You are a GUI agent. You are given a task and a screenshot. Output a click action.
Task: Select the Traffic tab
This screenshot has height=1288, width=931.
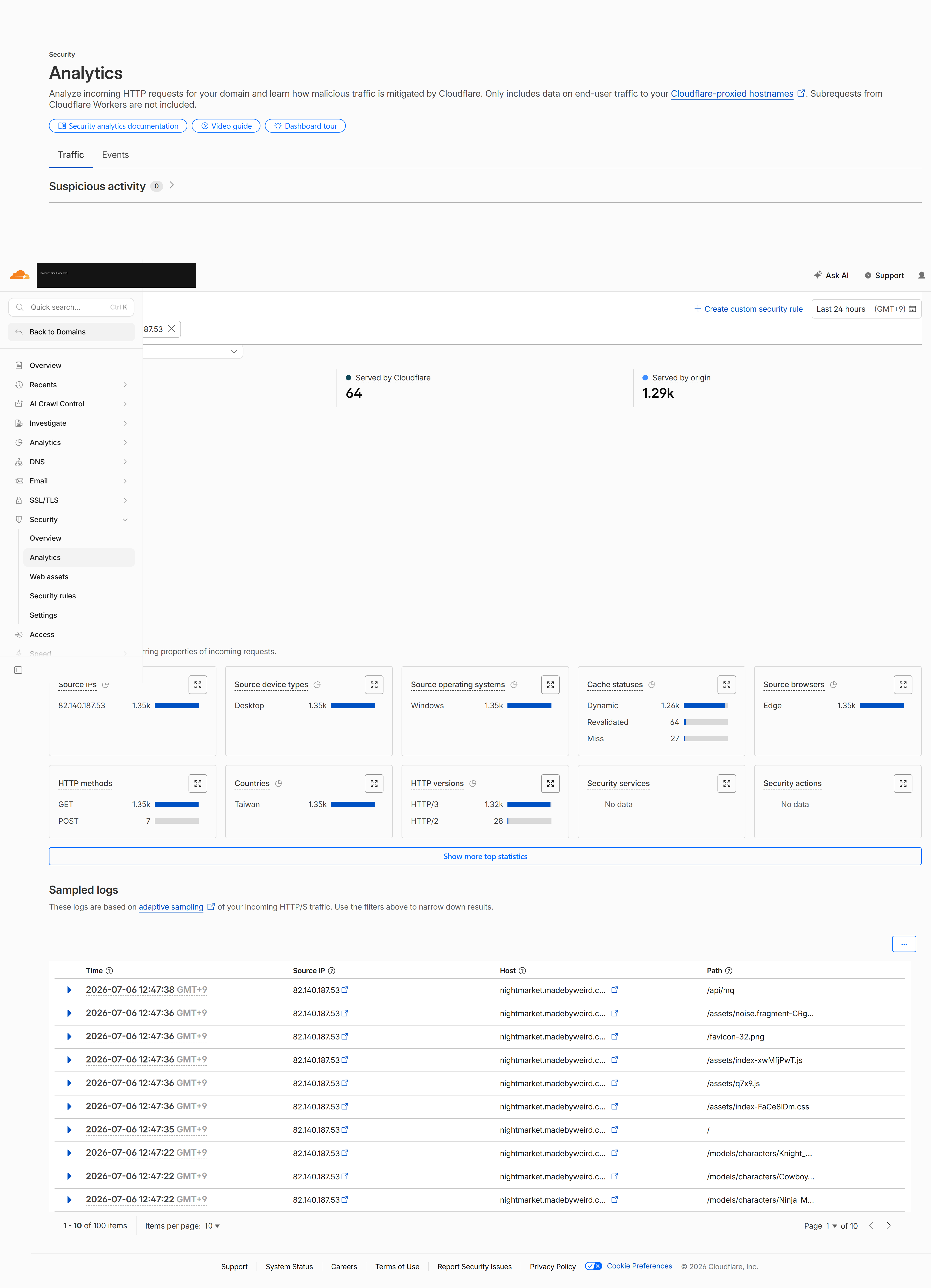(71, 154)
